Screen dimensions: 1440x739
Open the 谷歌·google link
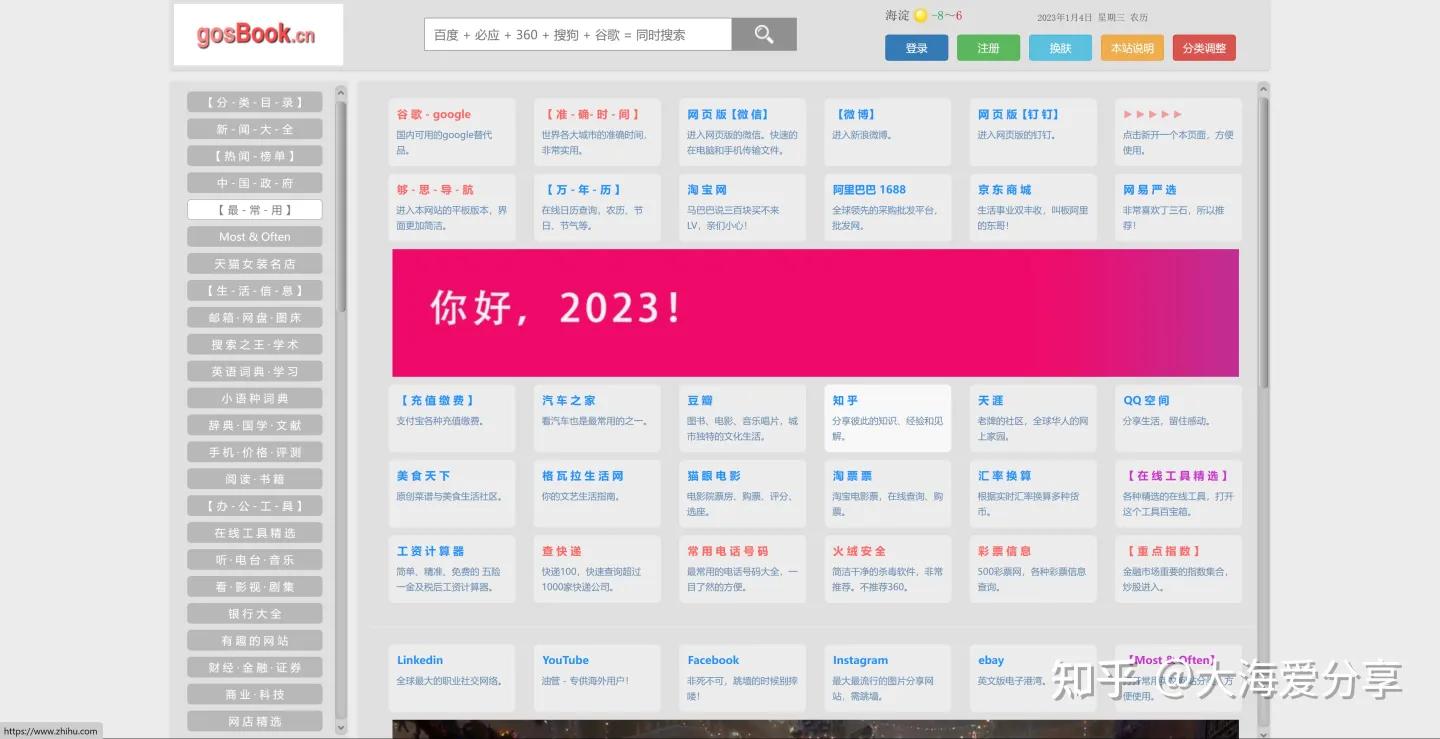[x=433, y=114]
